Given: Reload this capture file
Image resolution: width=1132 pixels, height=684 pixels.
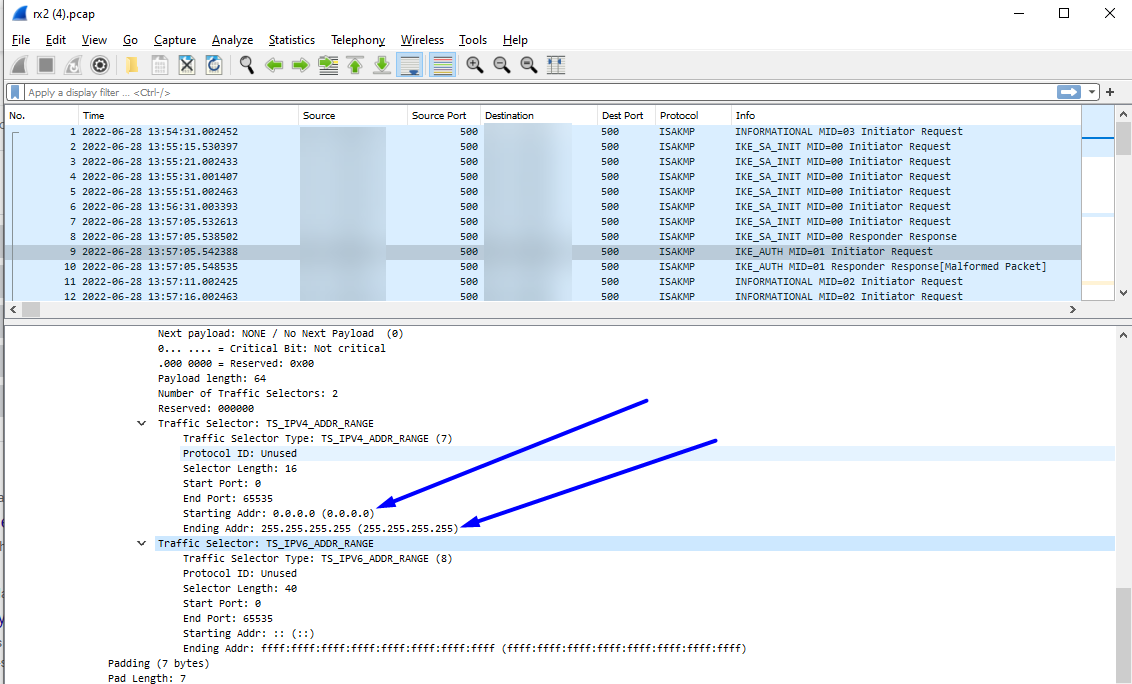Looking at the screenshot, I should tap(213, 64).
